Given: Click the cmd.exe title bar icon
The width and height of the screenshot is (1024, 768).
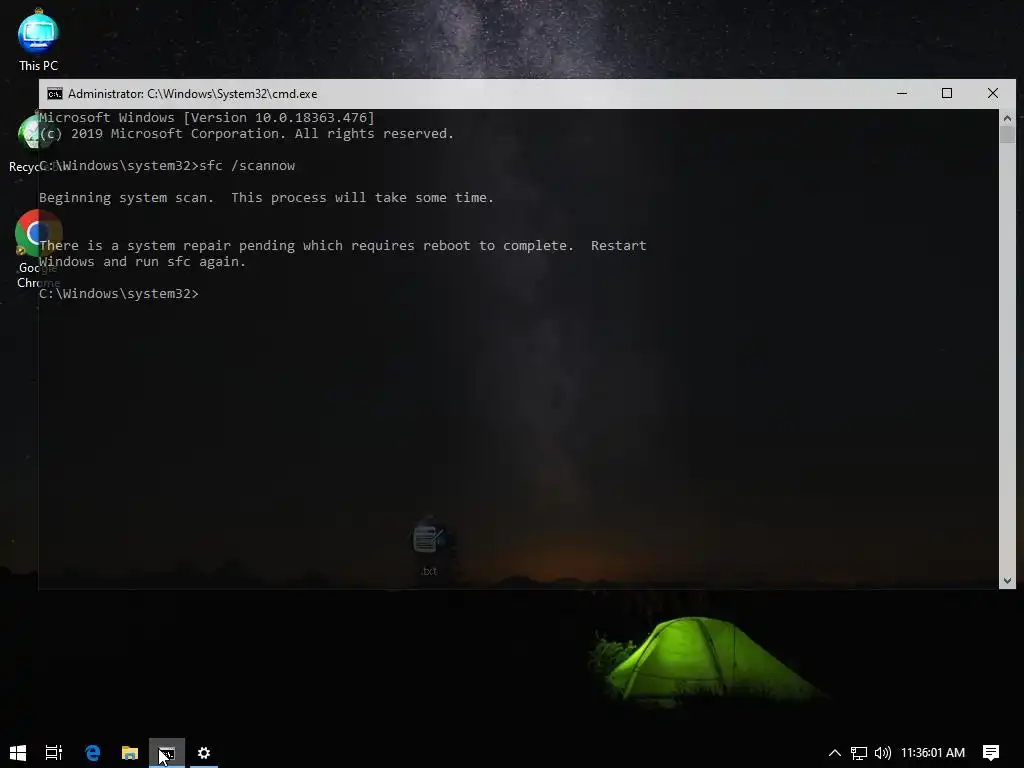Looking at the screenshot, I should click(55, 94).
